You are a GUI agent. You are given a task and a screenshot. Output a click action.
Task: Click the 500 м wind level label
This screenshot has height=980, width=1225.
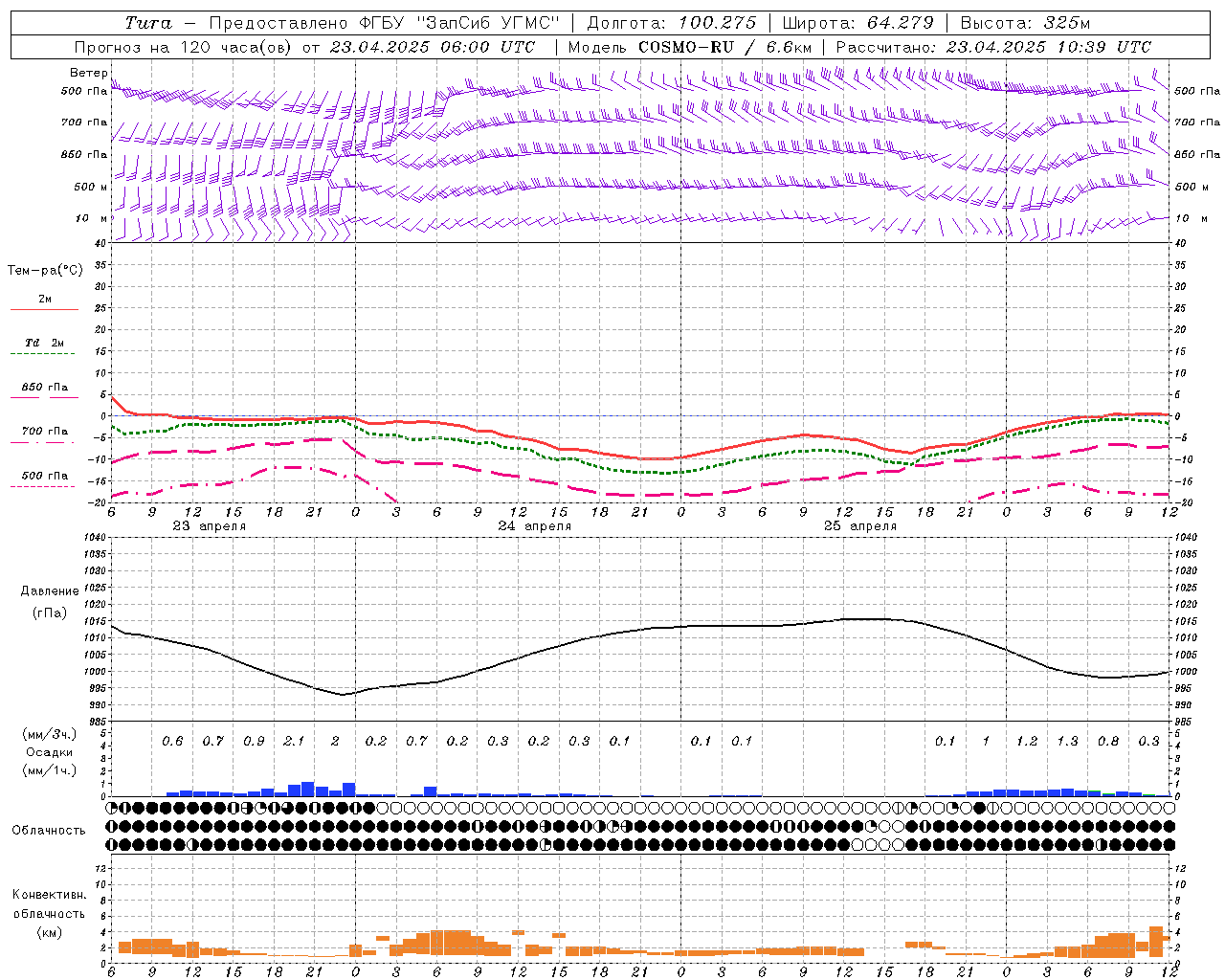click(90, 187)
